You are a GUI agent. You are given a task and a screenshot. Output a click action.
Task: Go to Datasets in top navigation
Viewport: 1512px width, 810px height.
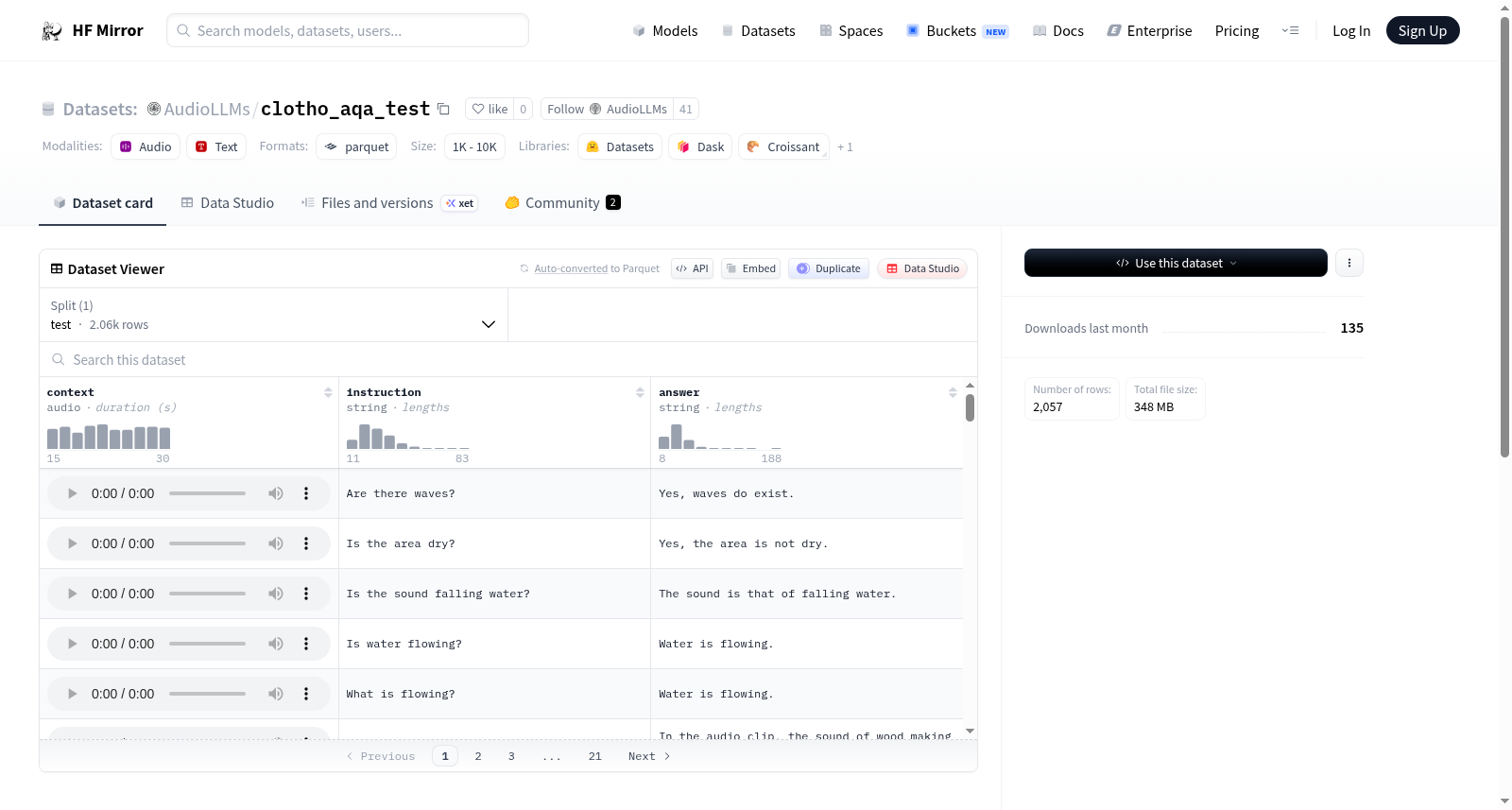click(758, 30)
